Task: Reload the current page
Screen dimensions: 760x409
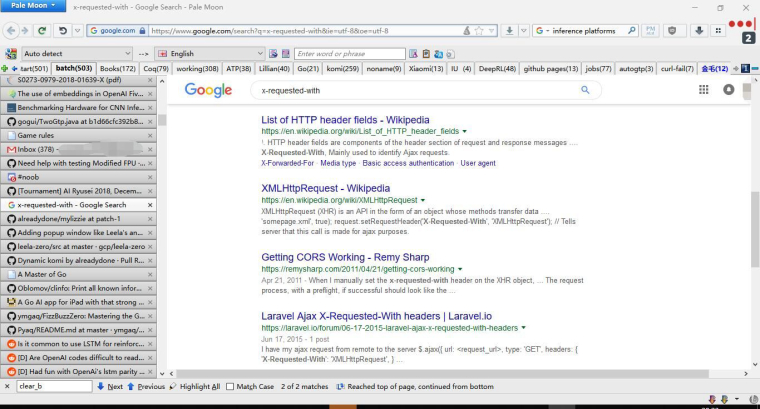Action: pyautogui.click(x=42, y=31)
